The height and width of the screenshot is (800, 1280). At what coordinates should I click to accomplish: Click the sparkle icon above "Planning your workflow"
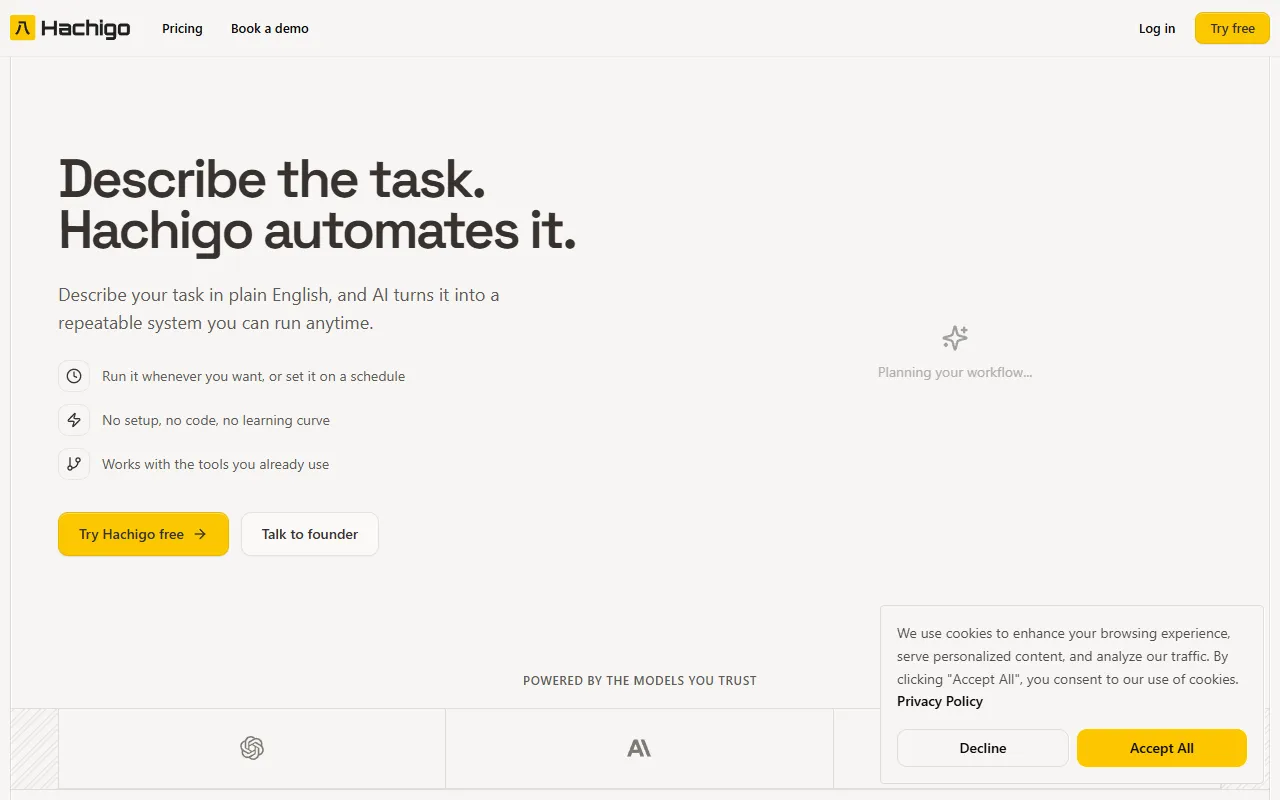[x=955, y=338]
